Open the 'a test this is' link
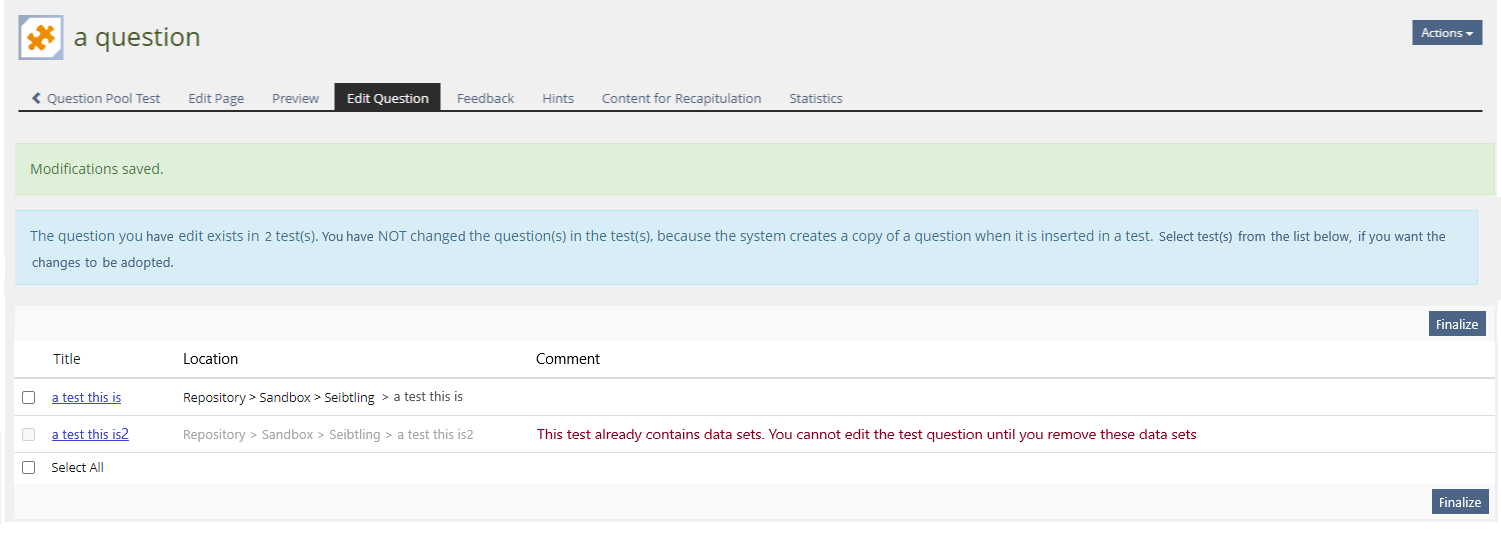 coord(86,397)
